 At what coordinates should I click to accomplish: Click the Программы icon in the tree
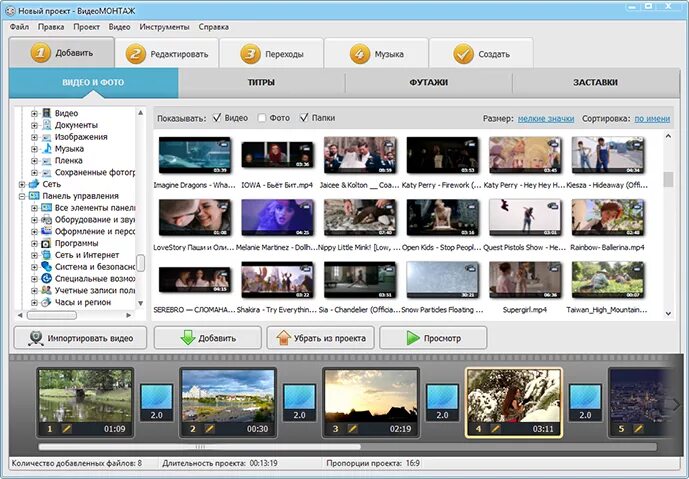click(46, 243)
